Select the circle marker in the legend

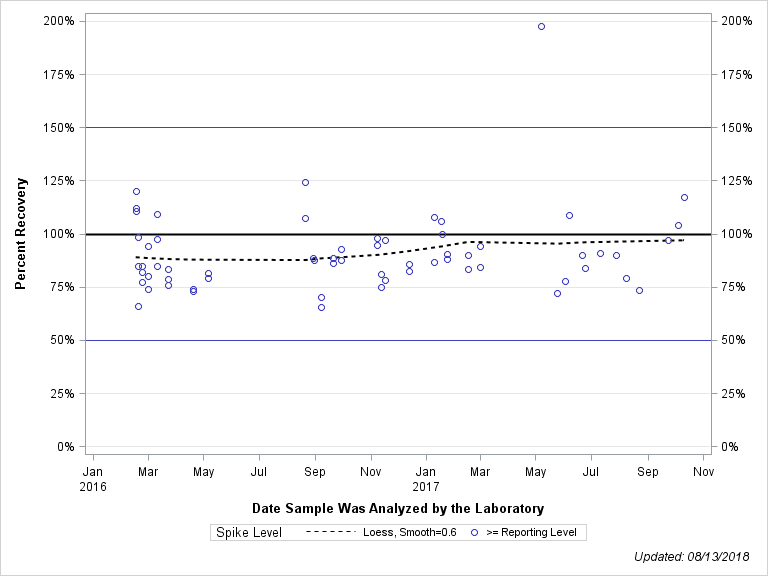[x=474, y=532]
